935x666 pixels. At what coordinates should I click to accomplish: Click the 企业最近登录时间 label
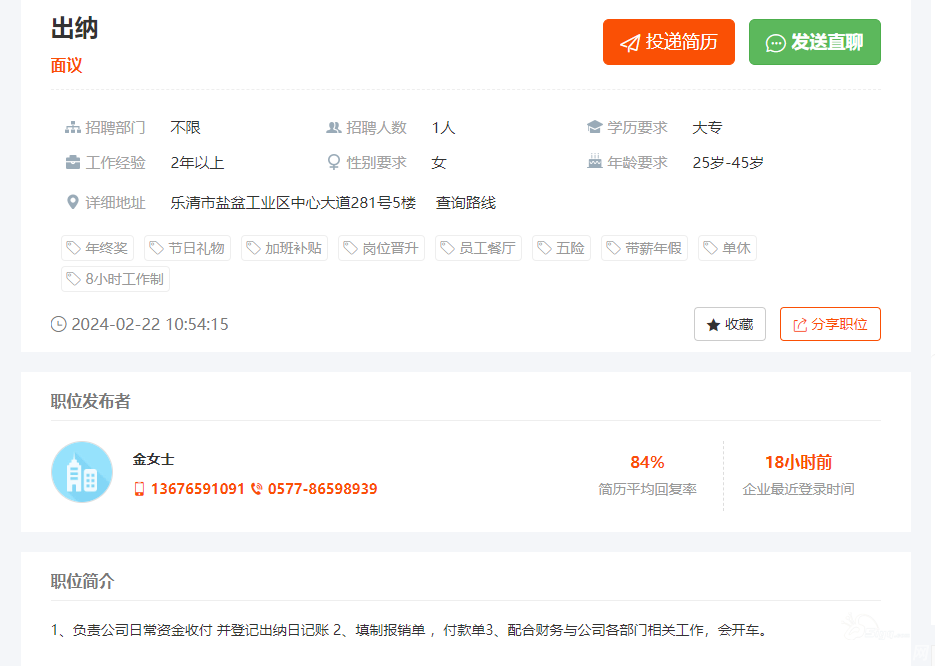click(798, 490)
